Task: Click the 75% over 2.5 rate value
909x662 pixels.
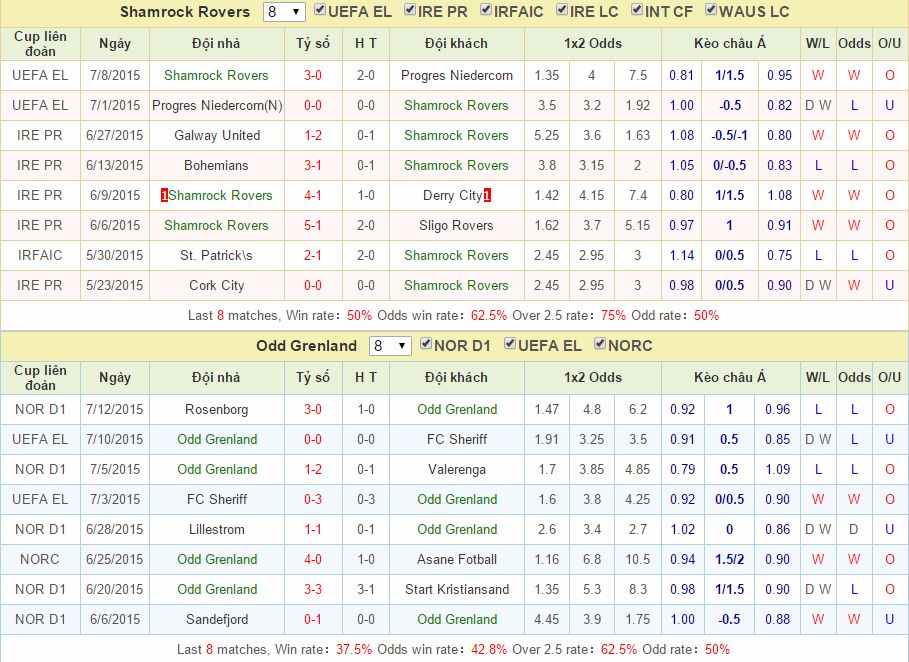Action: point(613,316)
